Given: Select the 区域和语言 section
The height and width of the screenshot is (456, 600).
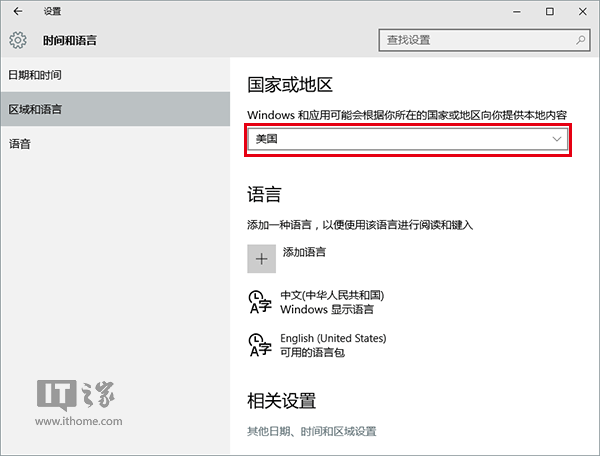Looking at the screenshot, I should point(115,109).
